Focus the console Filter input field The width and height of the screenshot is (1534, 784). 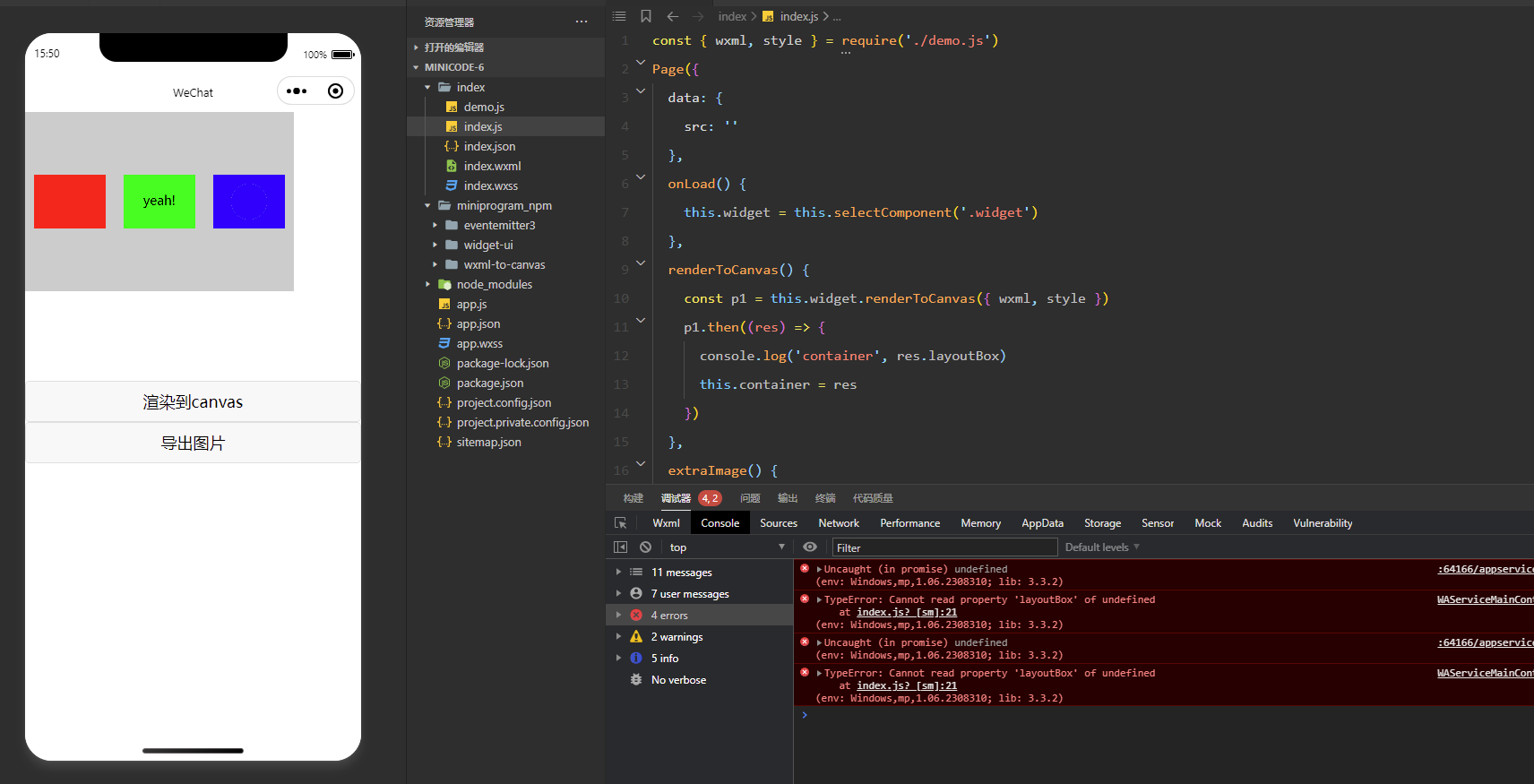(944, 547)
